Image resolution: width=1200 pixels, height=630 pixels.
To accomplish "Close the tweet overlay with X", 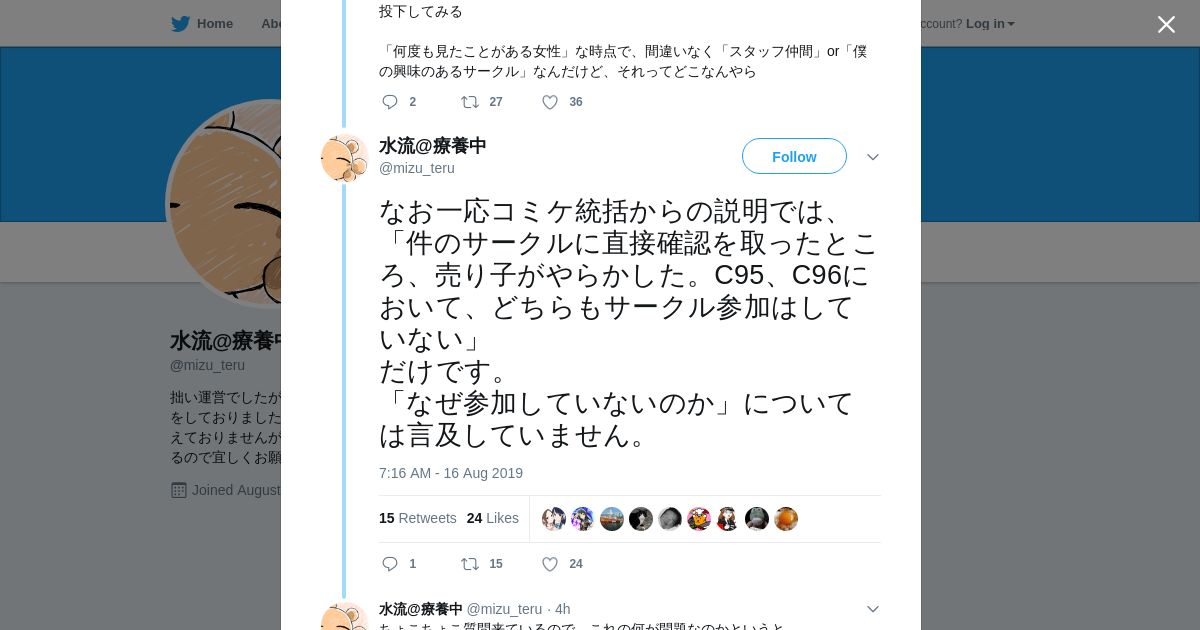I will (x=1166, y=25).
